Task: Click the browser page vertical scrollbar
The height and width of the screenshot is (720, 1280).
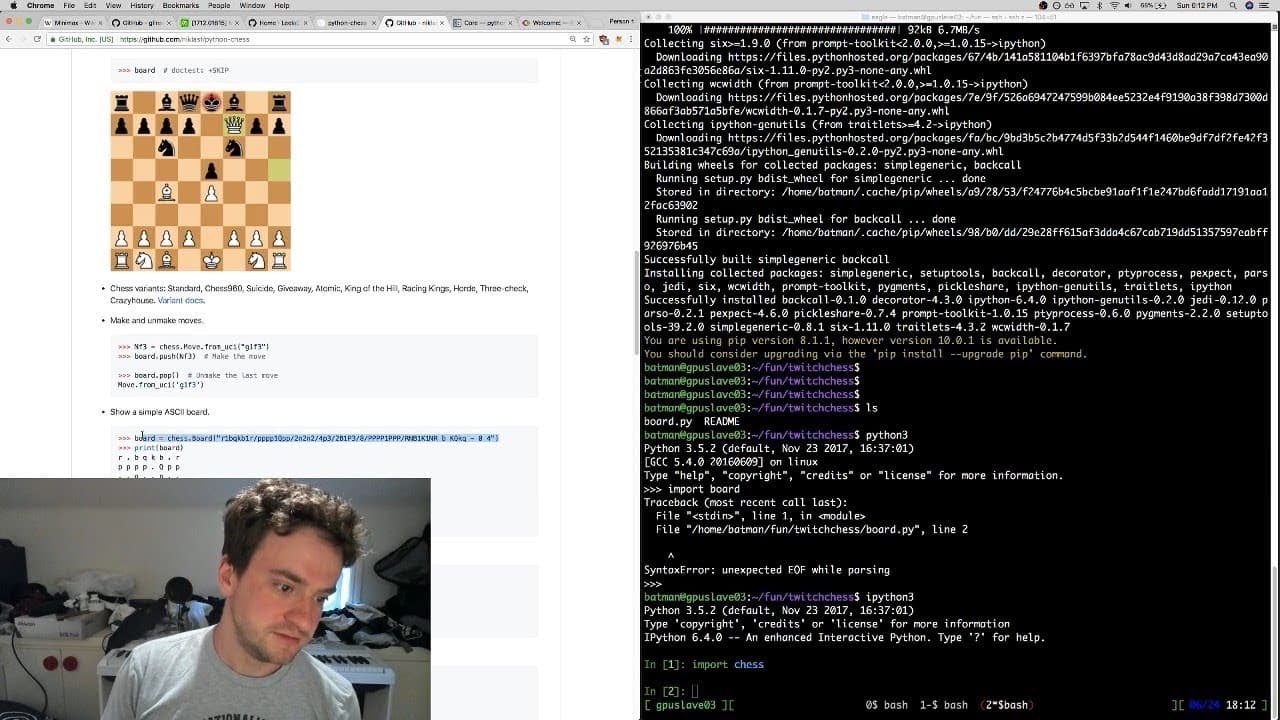Action: click(636, 300)
